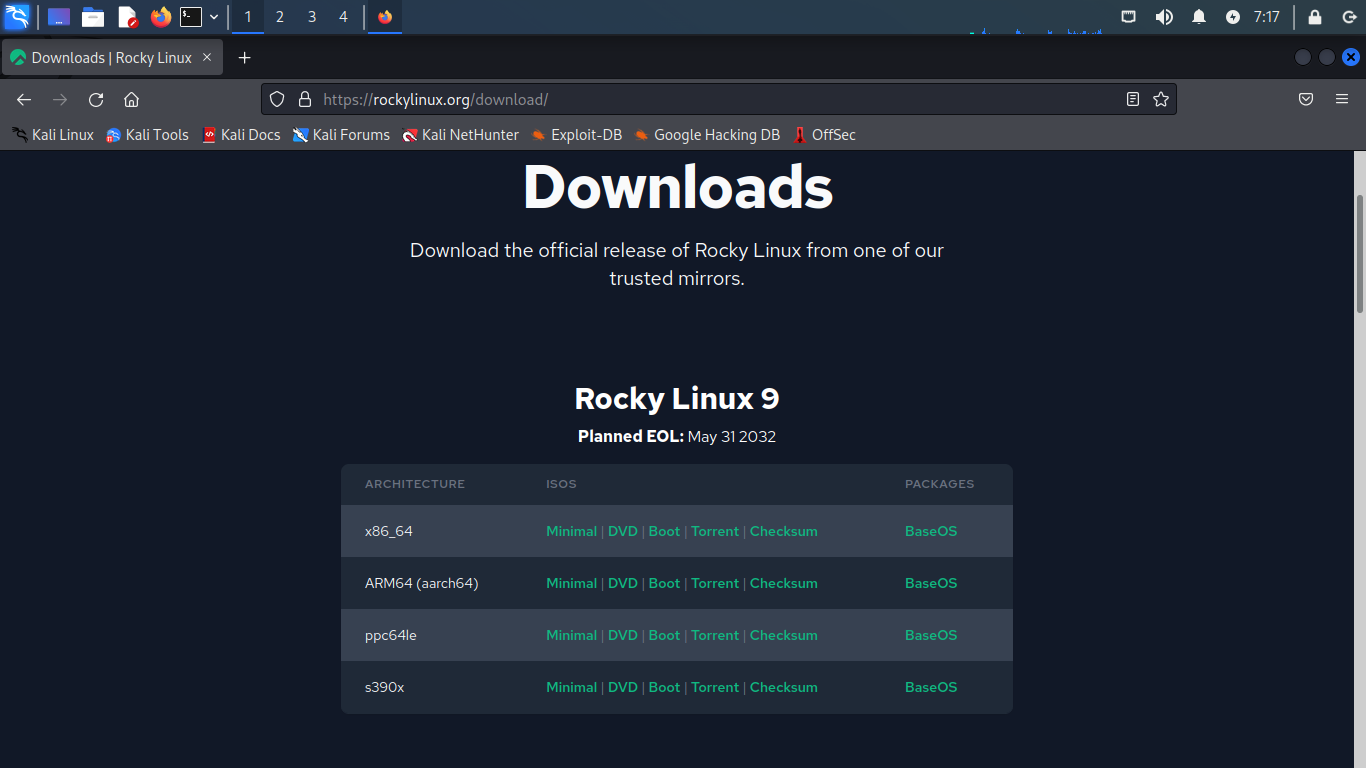Reload the current page

coord(96,100)
